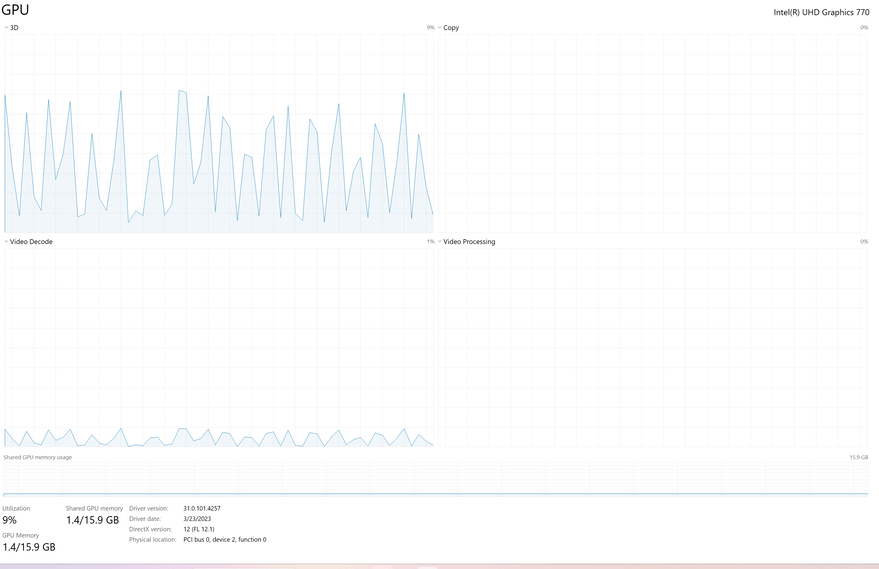Image resolution: width=879 pixels, height=569 pixels.
Task: Click the Shared GPU memory usage label
Action: pos(38,457)
